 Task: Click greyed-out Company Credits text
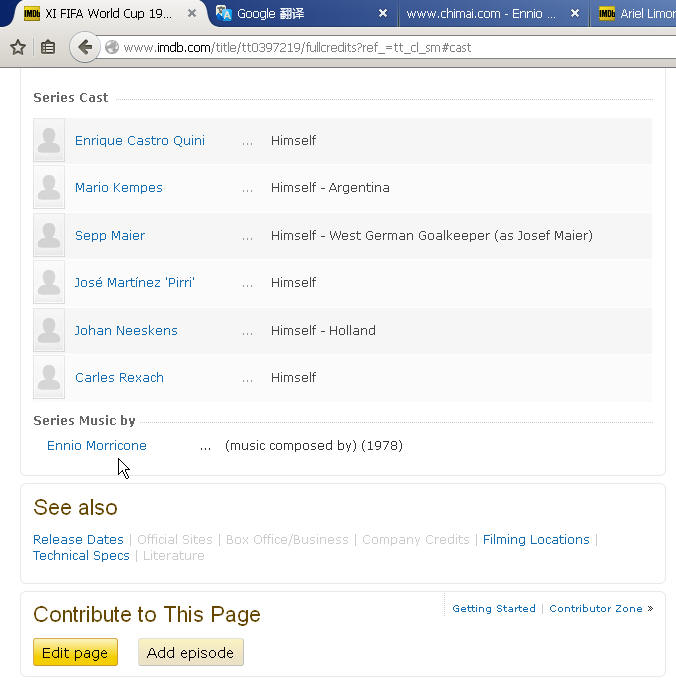click(416, 539)
